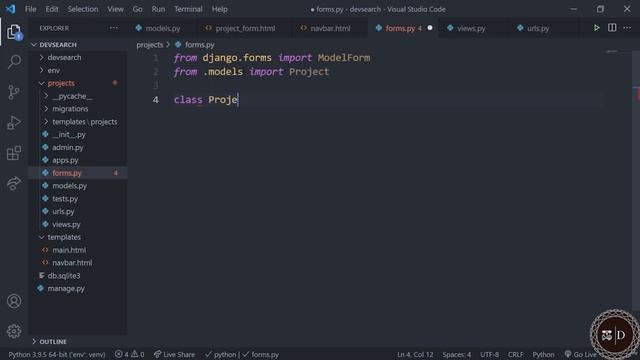Open the Help menu
Viewport: 640px width, 360px height.
point(220,9)
